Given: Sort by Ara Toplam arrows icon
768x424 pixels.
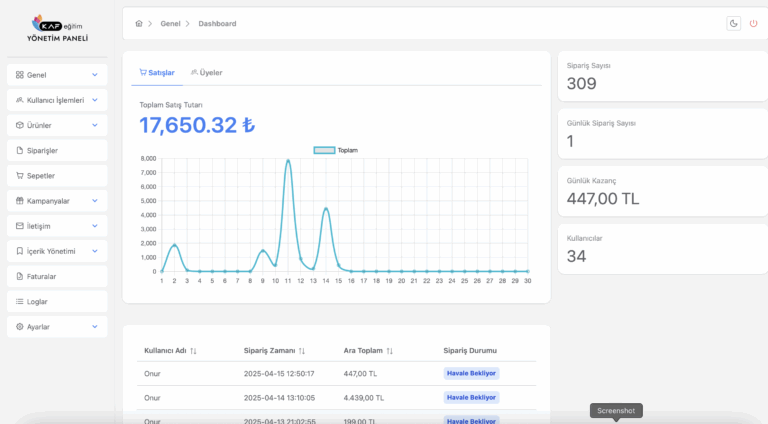Looking at the screenshot, I should tap(389, 351).
